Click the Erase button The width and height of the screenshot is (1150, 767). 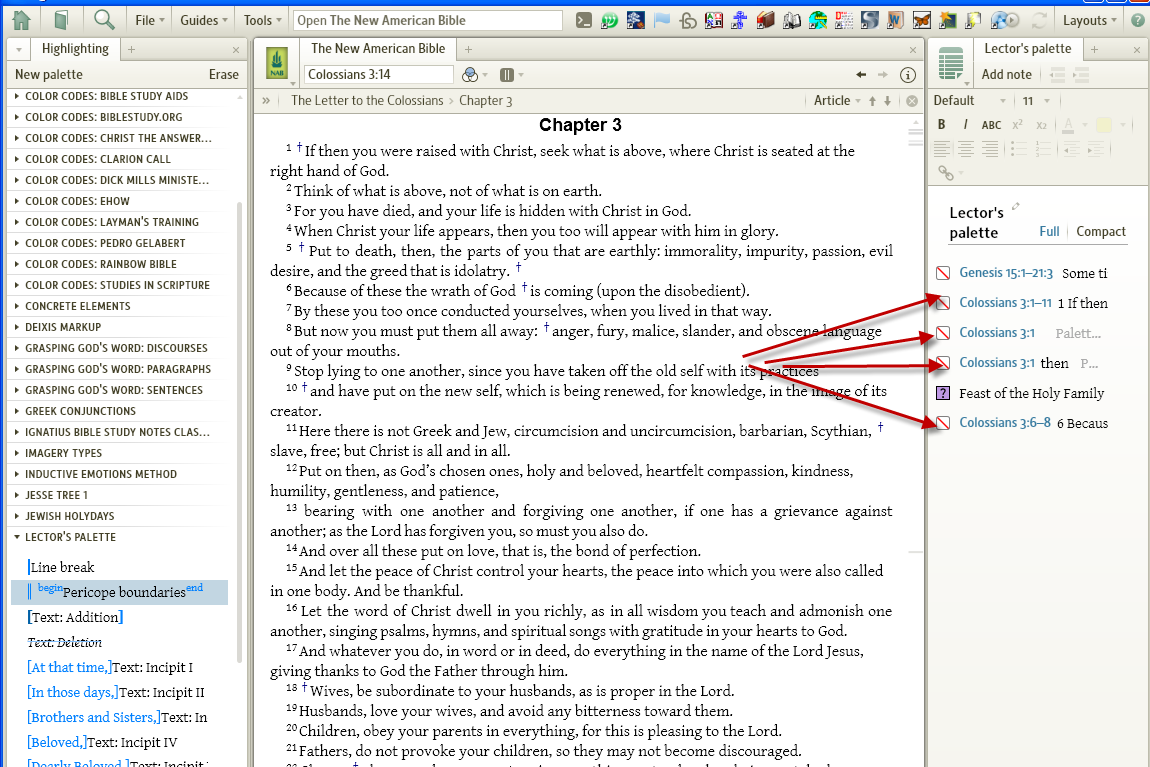point(223,75)
